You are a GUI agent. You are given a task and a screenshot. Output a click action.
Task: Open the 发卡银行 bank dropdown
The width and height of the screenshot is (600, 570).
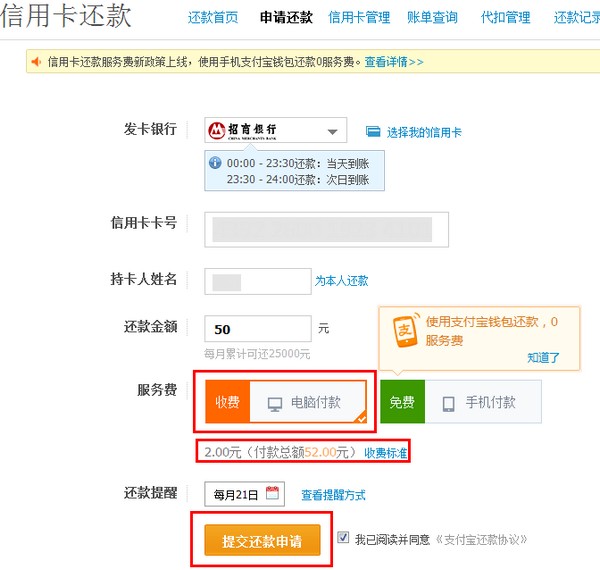(276, 130)
